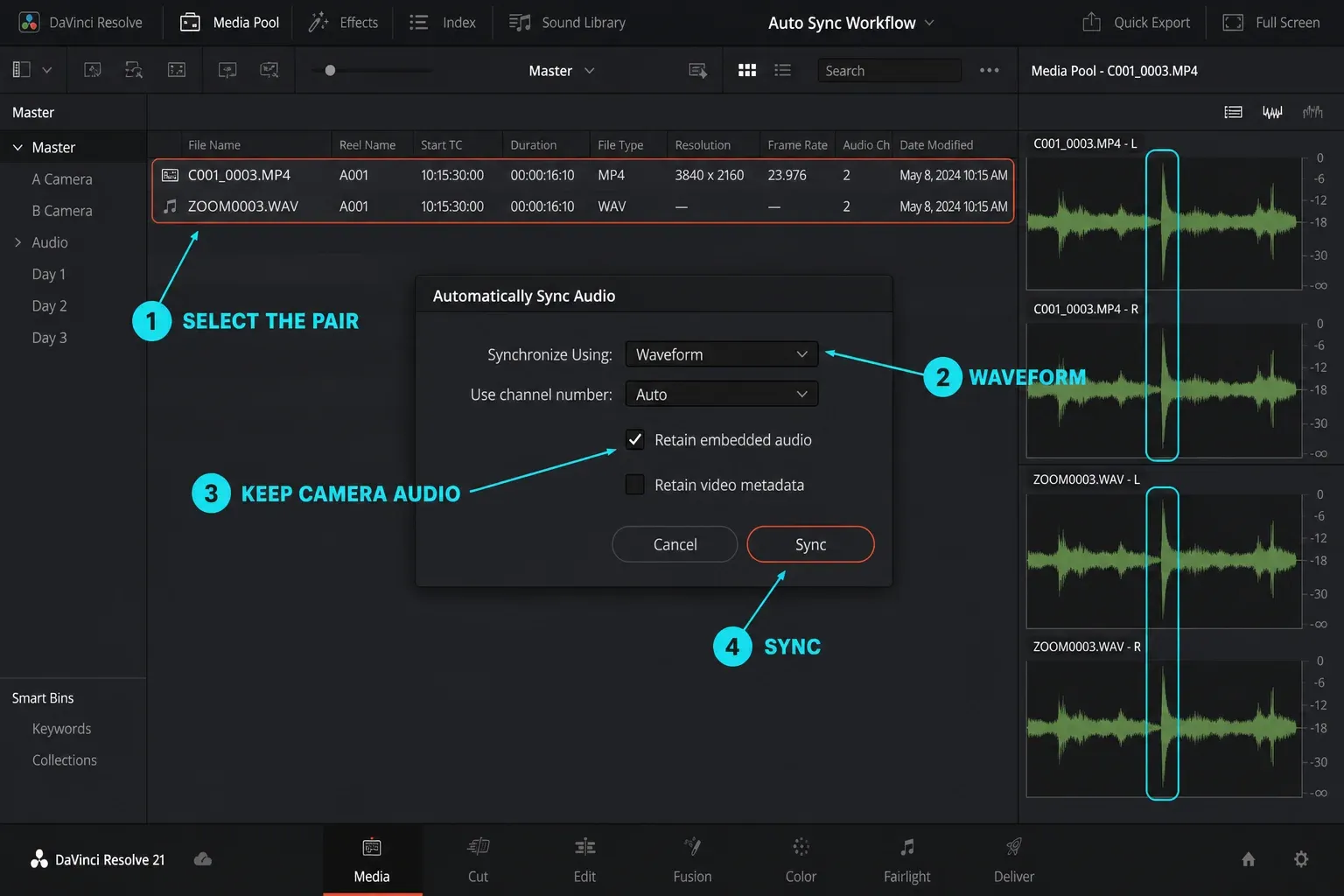
Task: Click the home project manager icon
Action: pyautogui.click(x=1249, y=859)
